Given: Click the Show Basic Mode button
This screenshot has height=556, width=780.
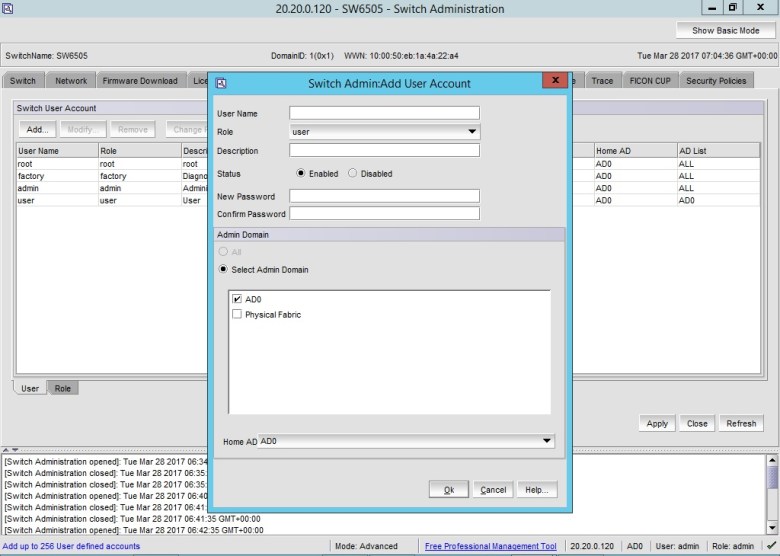Looking at the screenshot, I should point(726,31).
